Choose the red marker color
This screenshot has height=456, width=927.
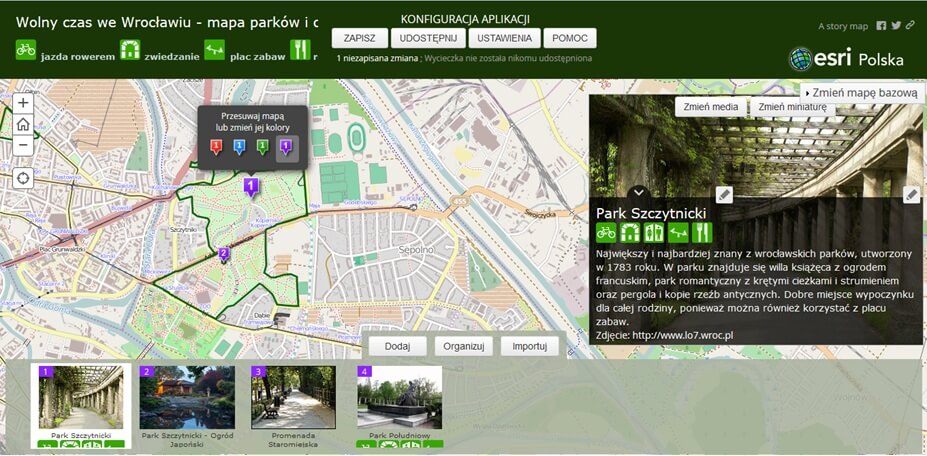pyautogui.click(x=216, y=147)
